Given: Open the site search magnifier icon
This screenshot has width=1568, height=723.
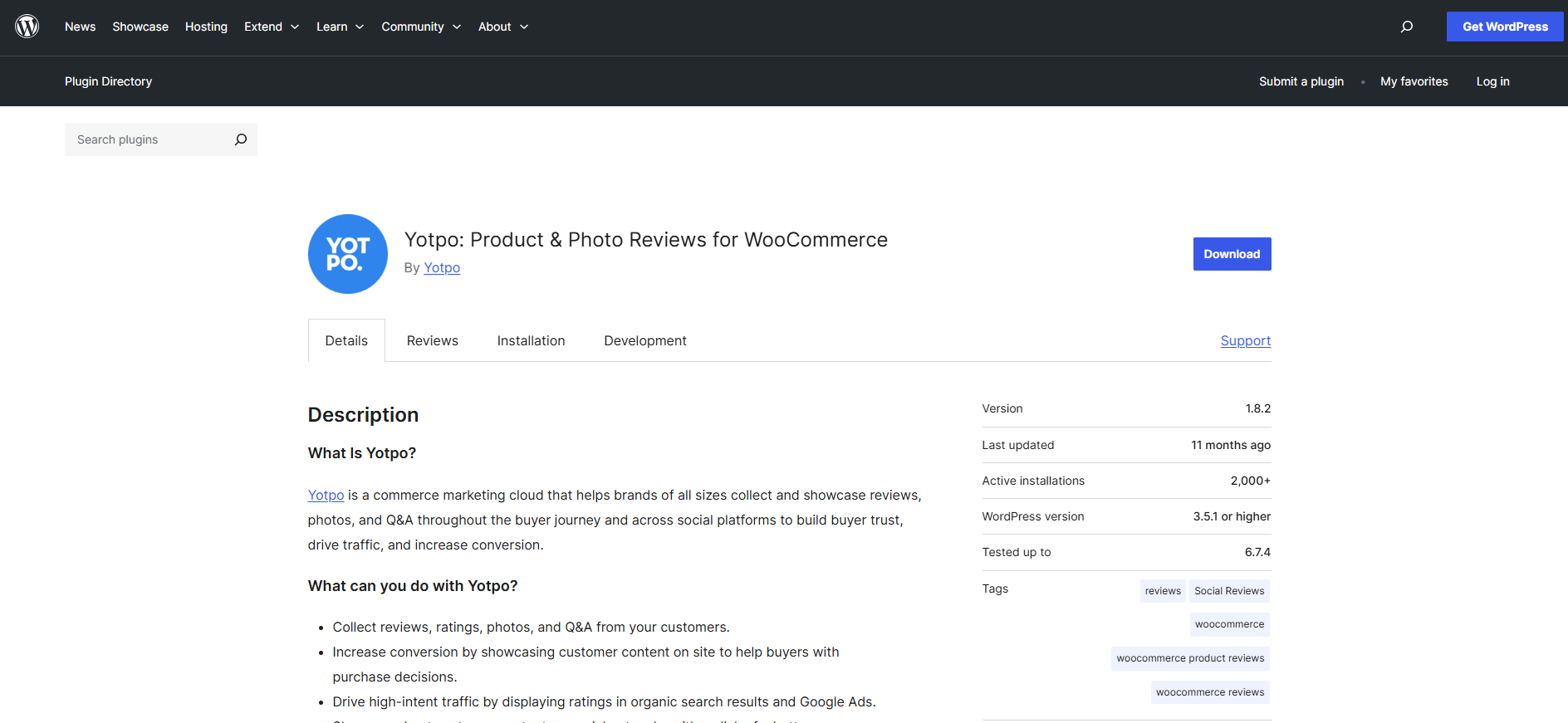Looking at the screenshot, I should (x=1406, y=27).
